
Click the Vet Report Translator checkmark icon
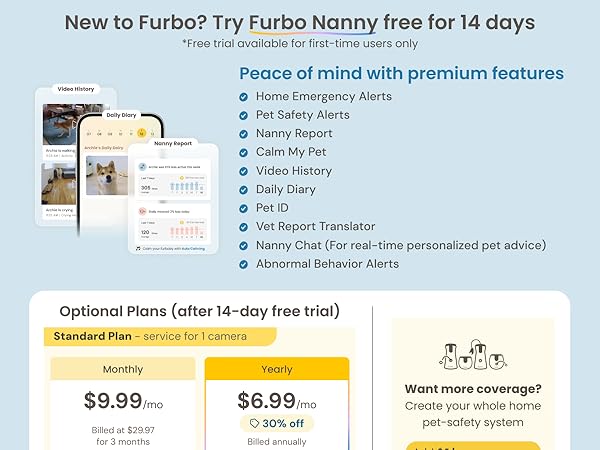coord(244,227)
